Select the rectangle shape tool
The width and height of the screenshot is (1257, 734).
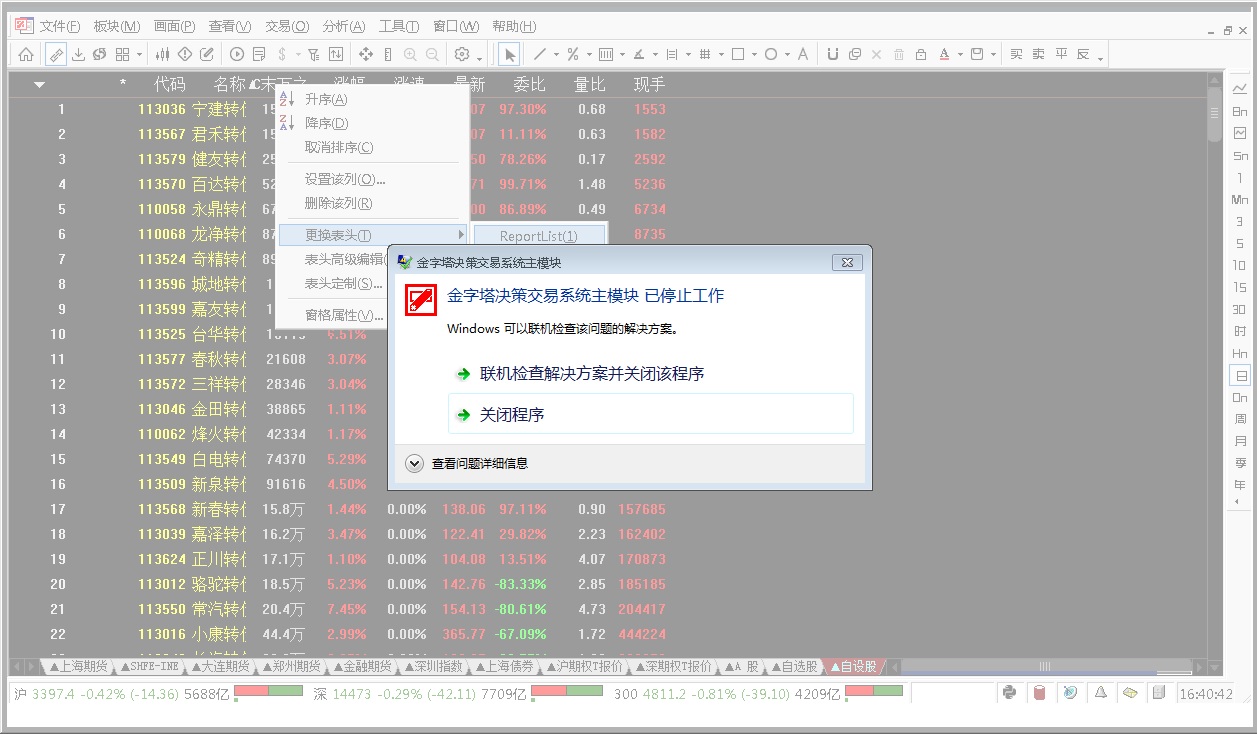pos(738,54)
